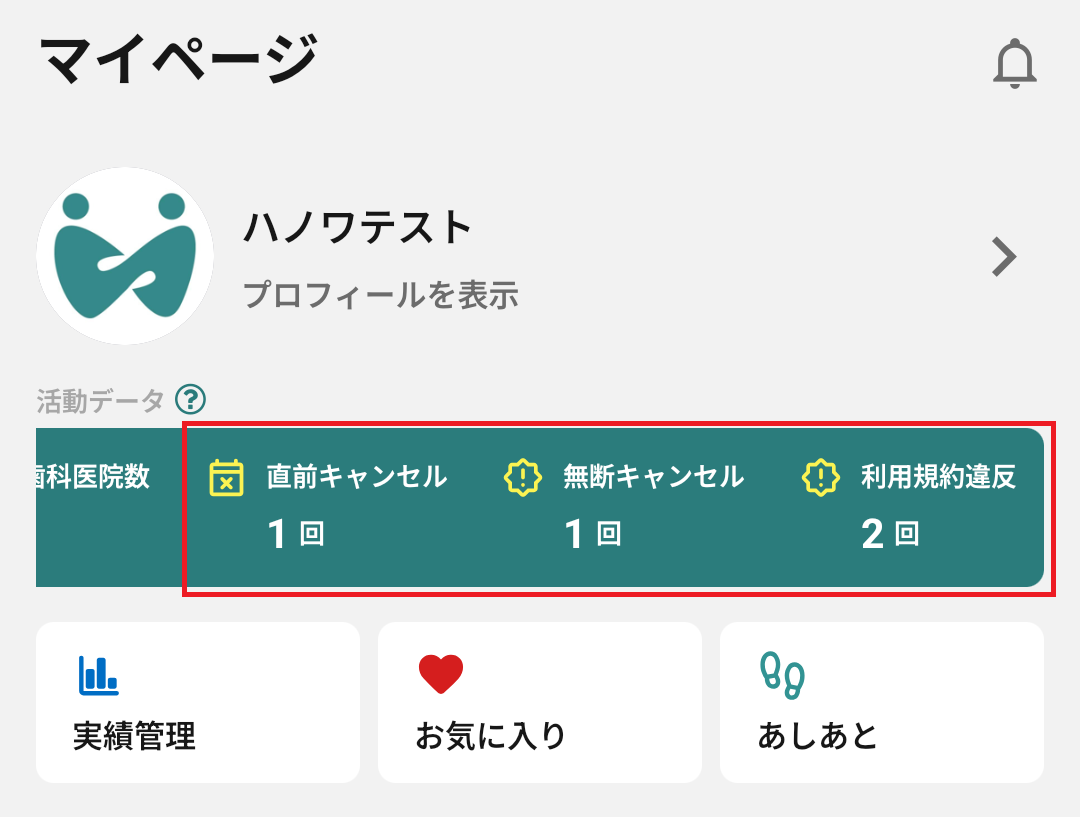Open activity data help question icon
The height and width of the screenshot is (817, 1080).
coord(190,401)
